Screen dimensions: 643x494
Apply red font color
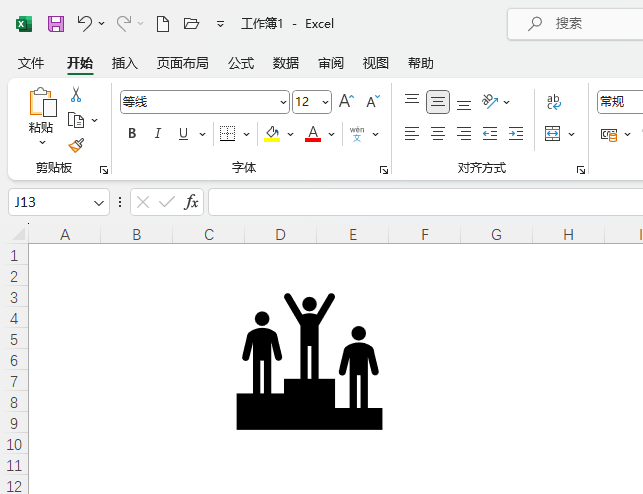pos(313,134)
